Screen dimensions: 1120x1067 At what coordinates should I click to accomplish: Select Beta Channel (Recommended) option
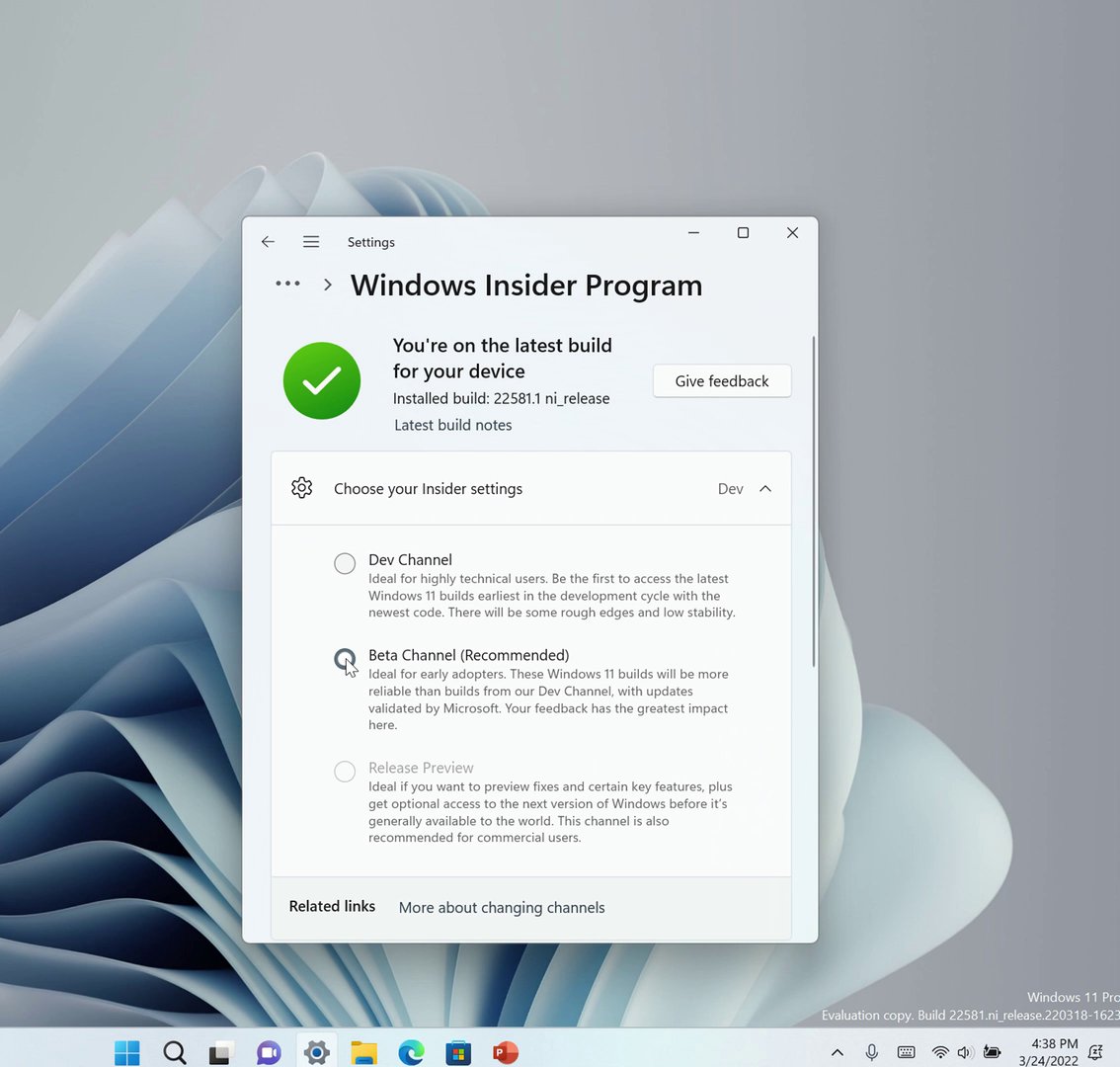pyautogui.click(x=345, y=658)
